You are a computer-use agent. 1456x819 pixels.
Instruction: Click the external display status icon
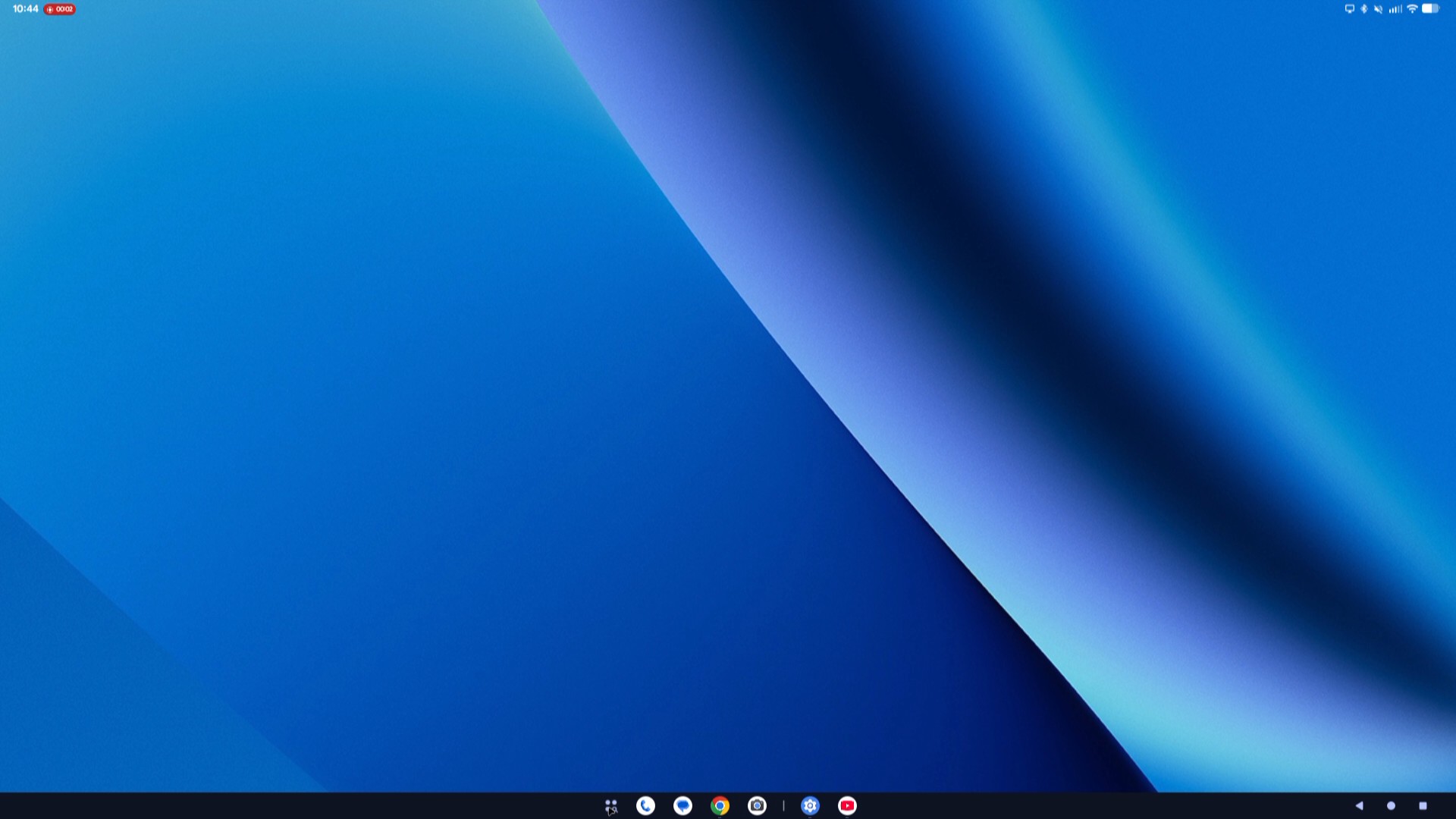[1349, 9]
